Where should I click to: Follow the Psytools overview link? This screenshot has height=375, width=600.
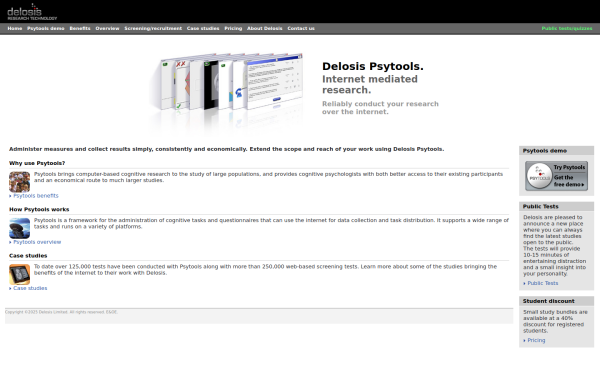(x=37, y=242)
